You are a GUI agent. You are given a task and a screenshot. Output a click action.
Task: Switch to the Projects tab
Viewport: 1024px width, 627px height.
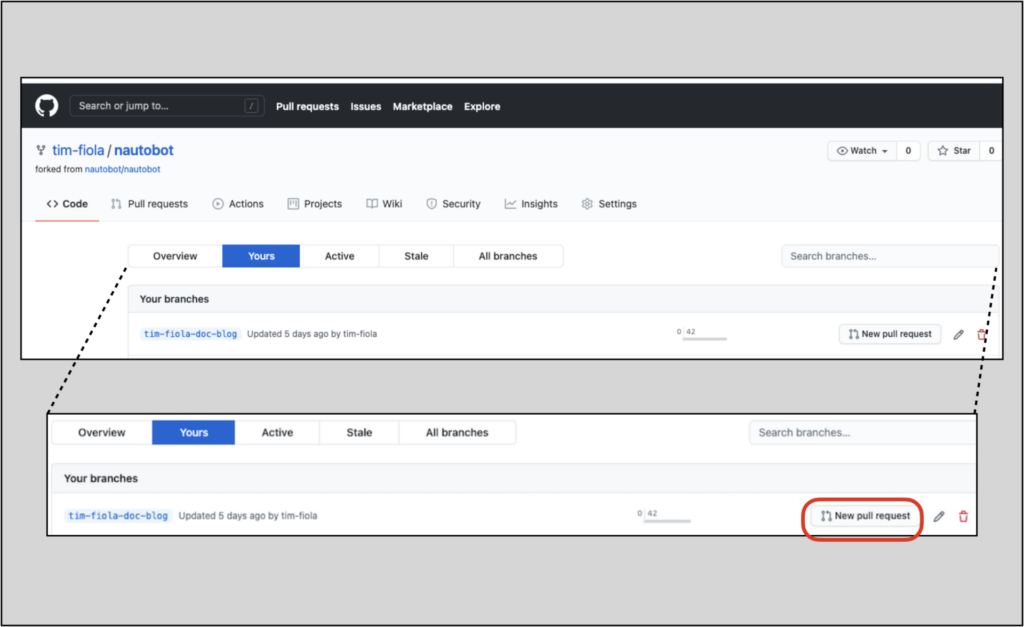(315, 204)
